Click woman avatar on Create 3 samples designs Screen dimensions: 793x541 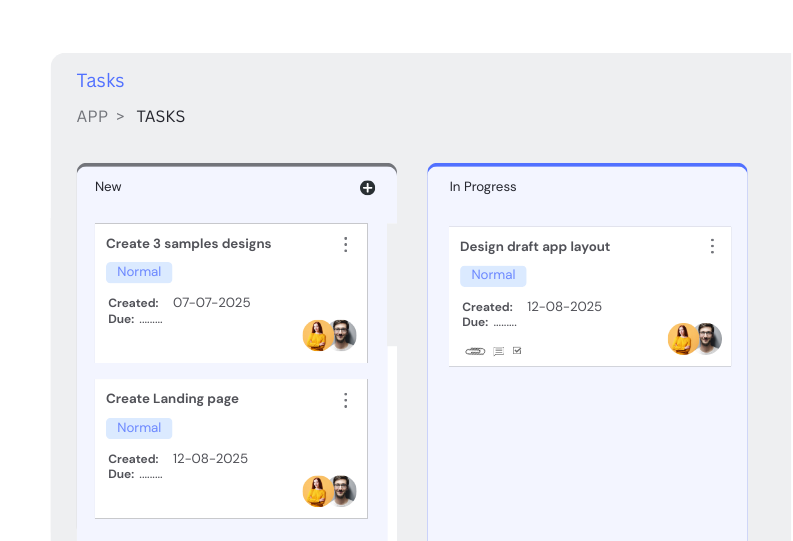tap(317, 336)
